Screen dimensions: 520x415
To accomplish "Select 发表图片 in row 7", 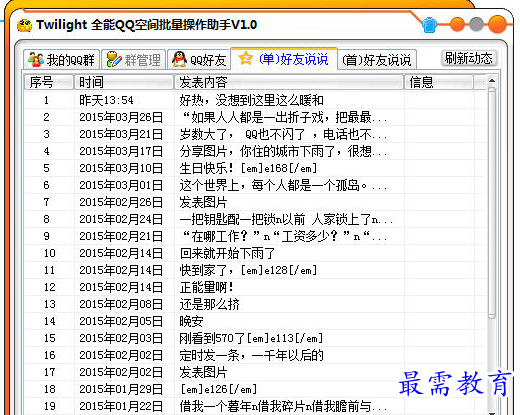I will pyautogui.click(x=203, y=202).
